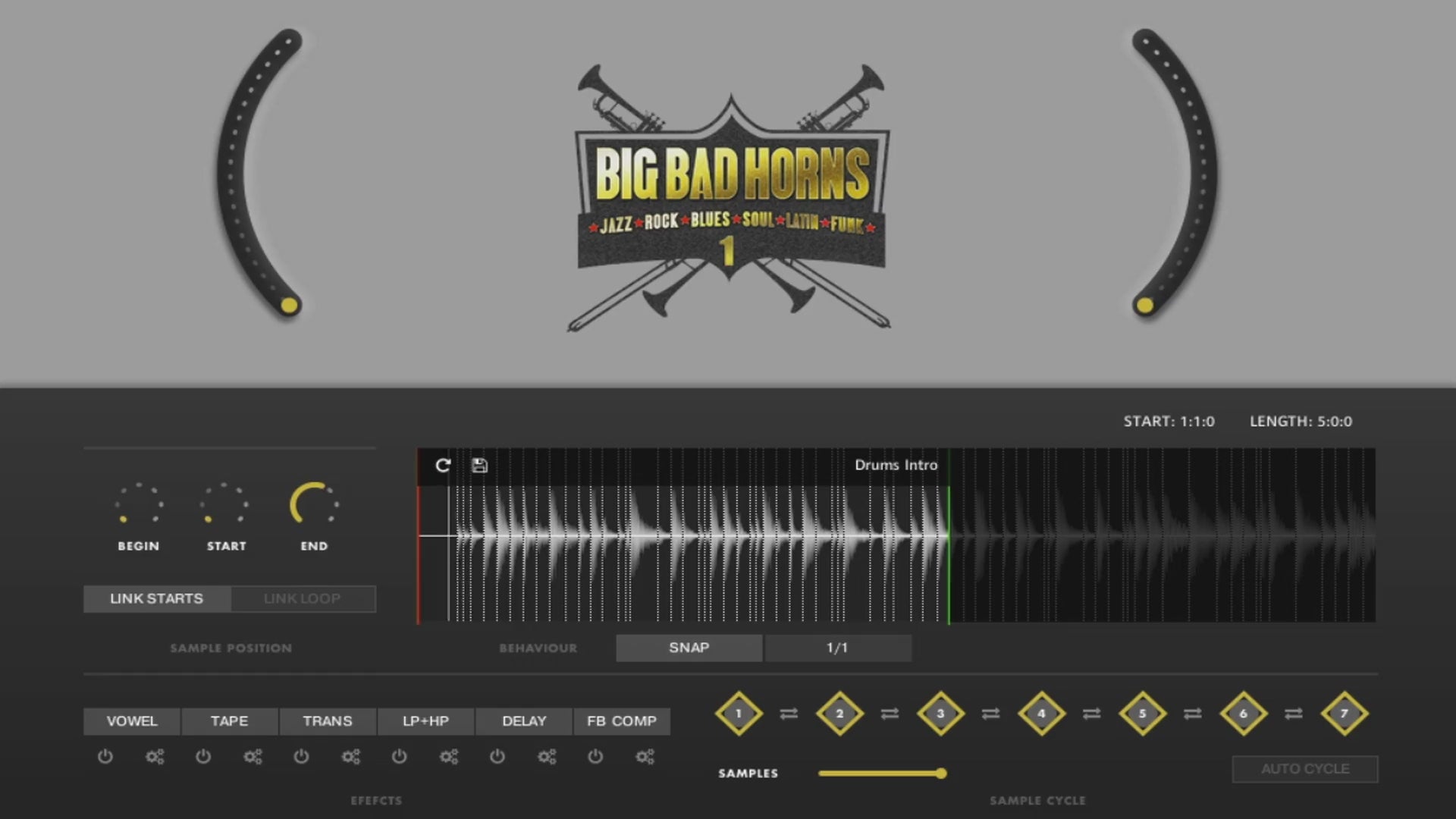This screenshot has width=1456, height=819.
Task: Select sample cycle diamond 6
Action: [x=1243, y=713]
